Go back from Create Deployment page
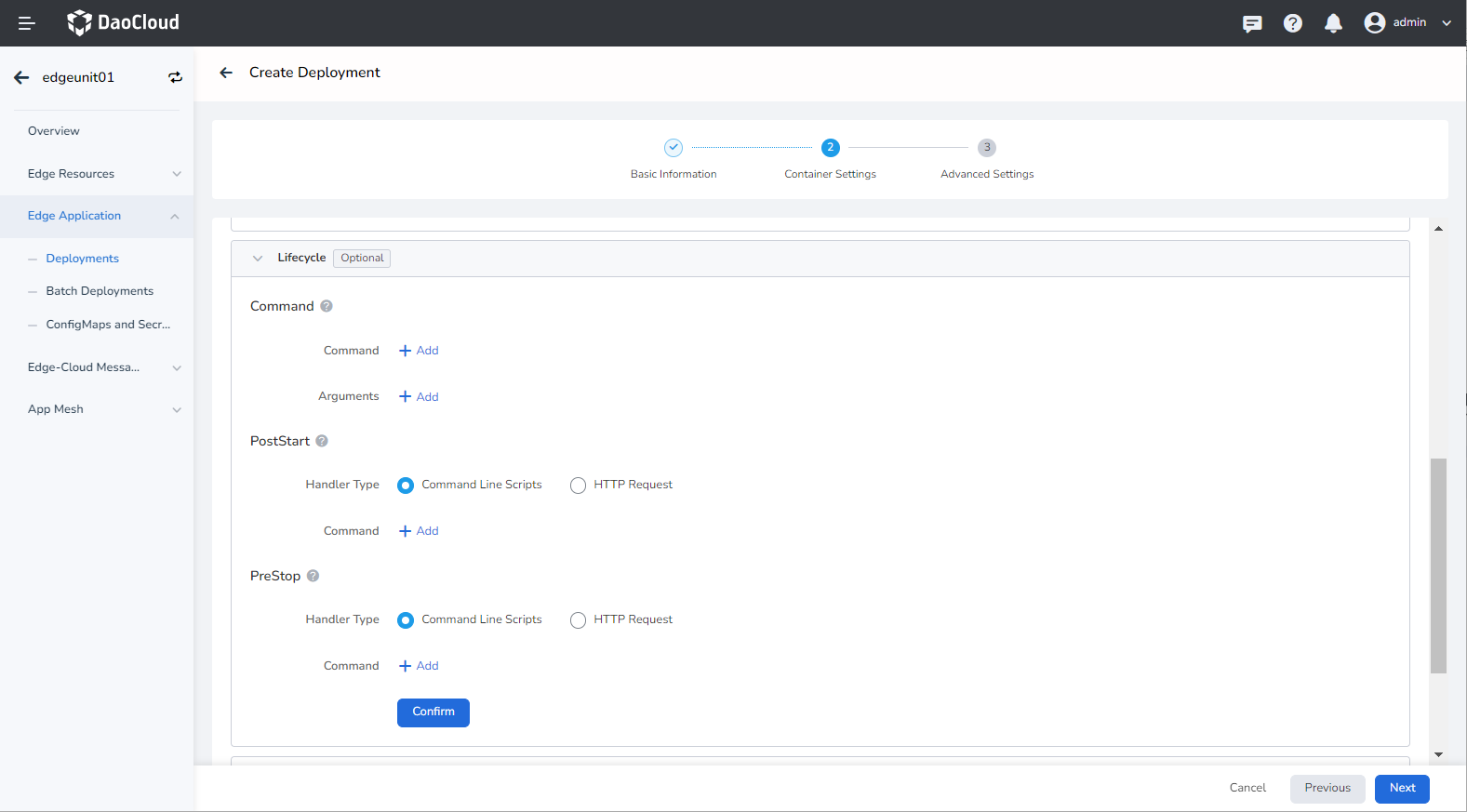Screen dimensions: 1467x812 click(226, 73)
